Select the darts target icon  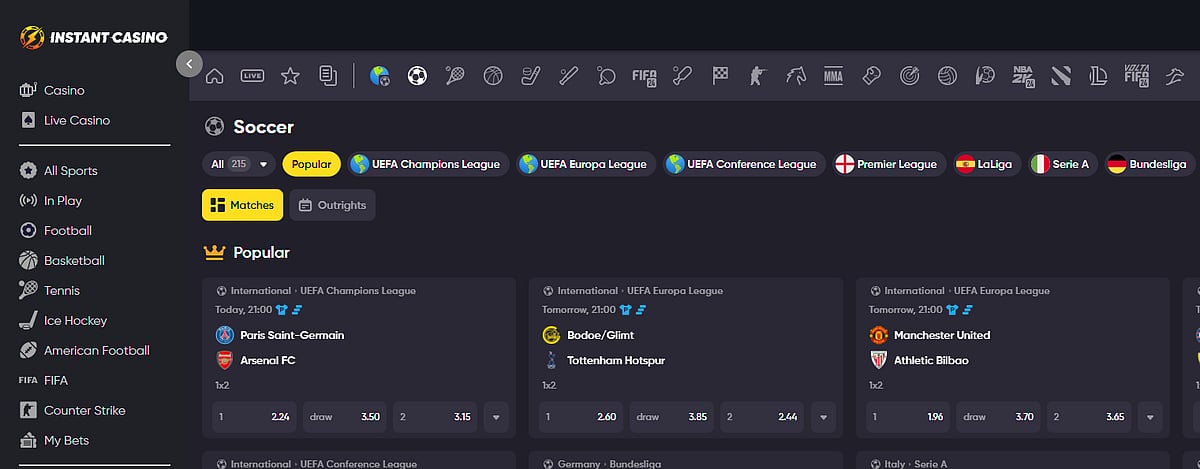tap(910, 75)
